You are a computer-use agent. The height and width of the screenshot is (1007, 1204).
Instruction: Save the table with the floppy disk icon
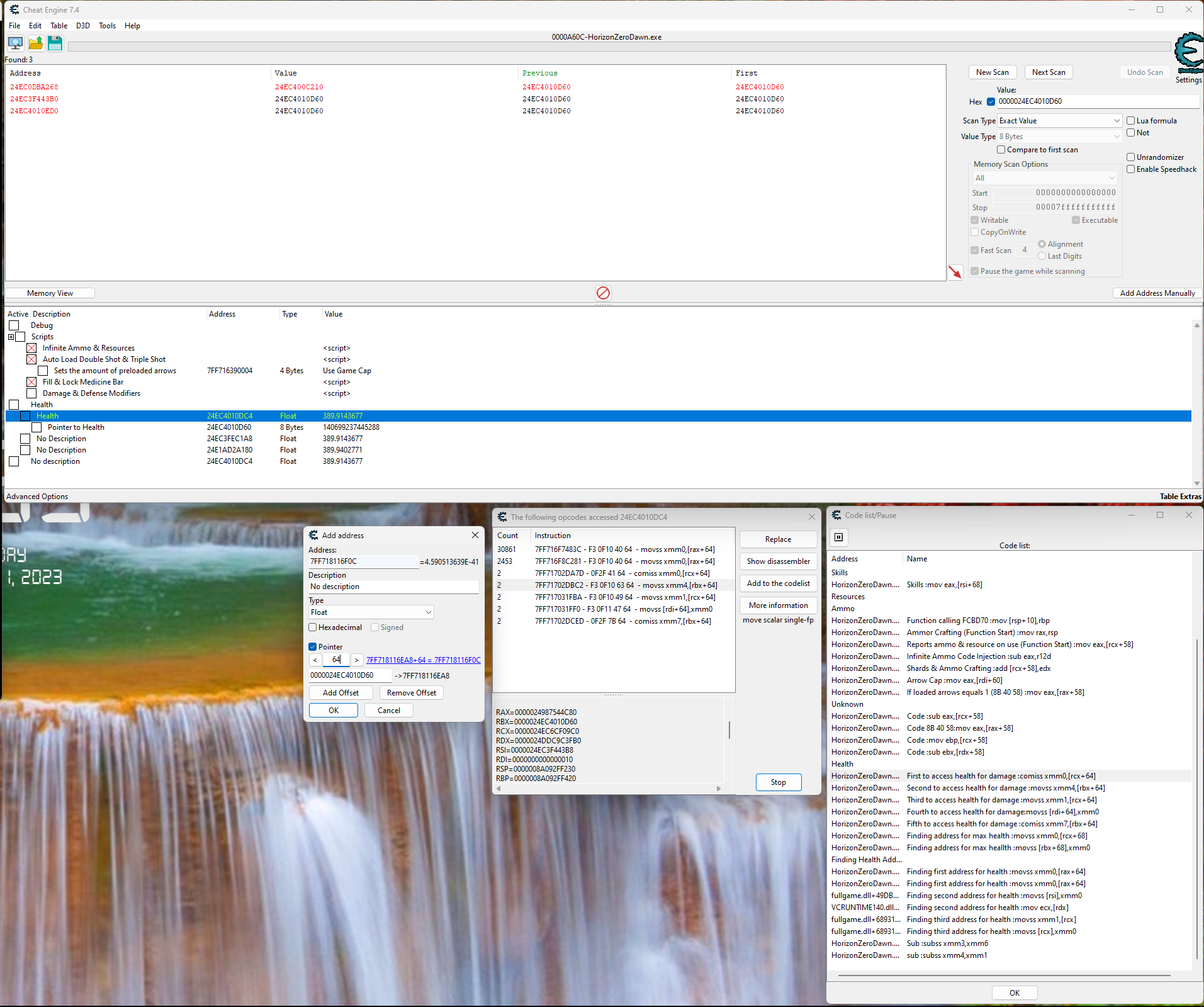[55, 43]
